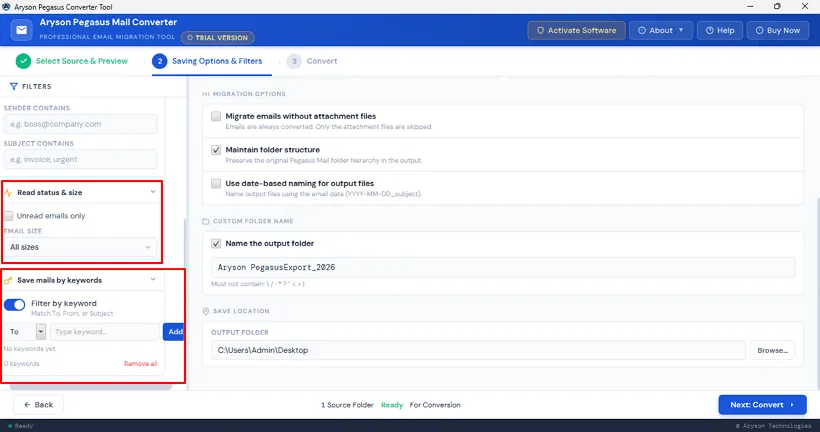Click the Read status & size pulse icon
820x432 pixels.
8,193
